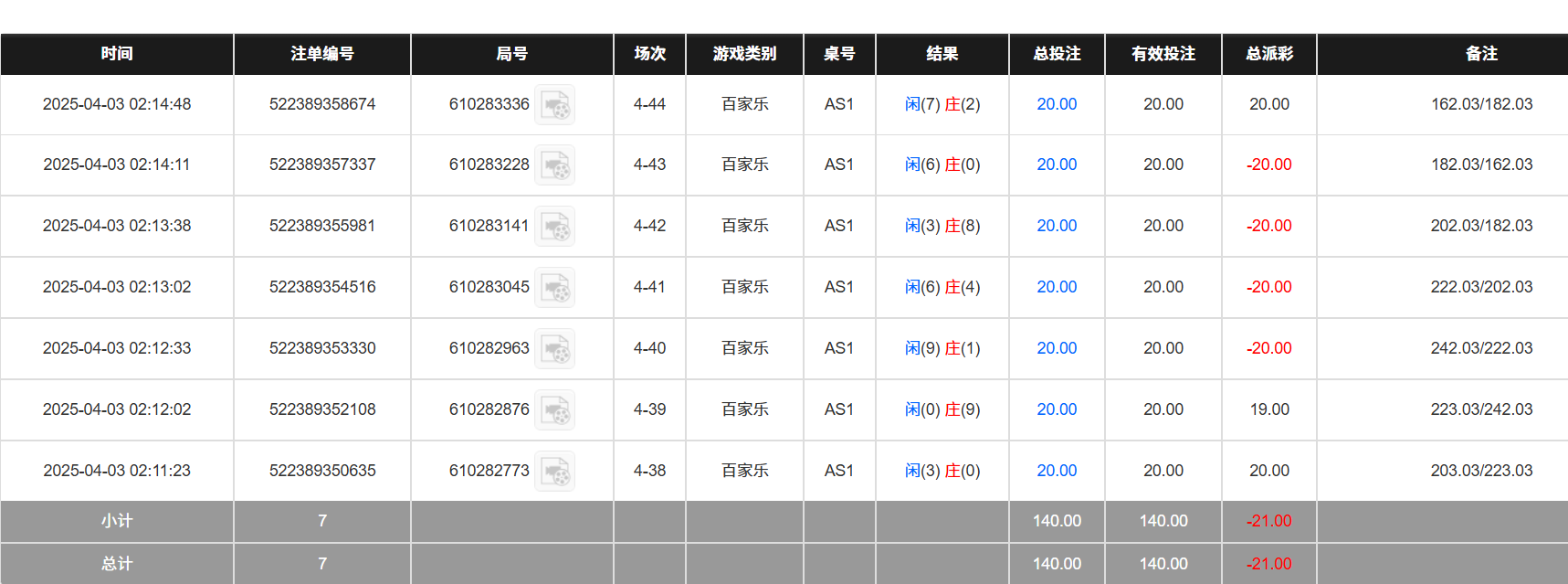
Task: Open the 20.00 total bet link for 4-38
Action: pos(1057,471)
